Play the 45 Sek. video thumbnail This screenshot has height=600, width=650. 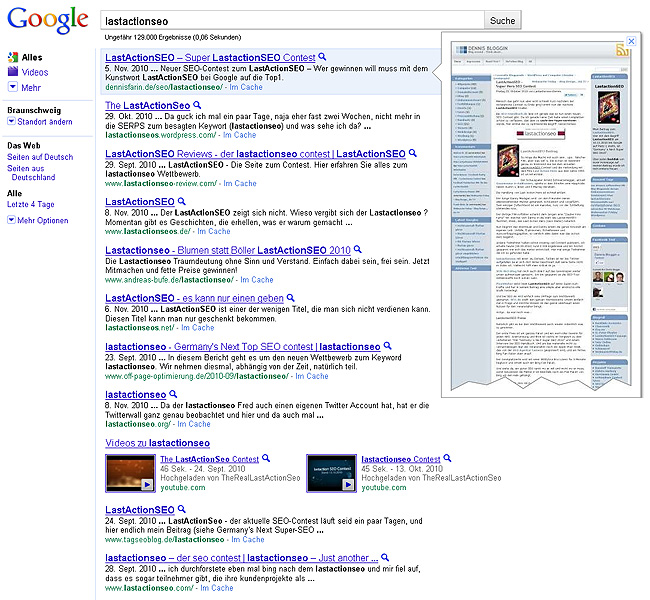click(332, 473)
